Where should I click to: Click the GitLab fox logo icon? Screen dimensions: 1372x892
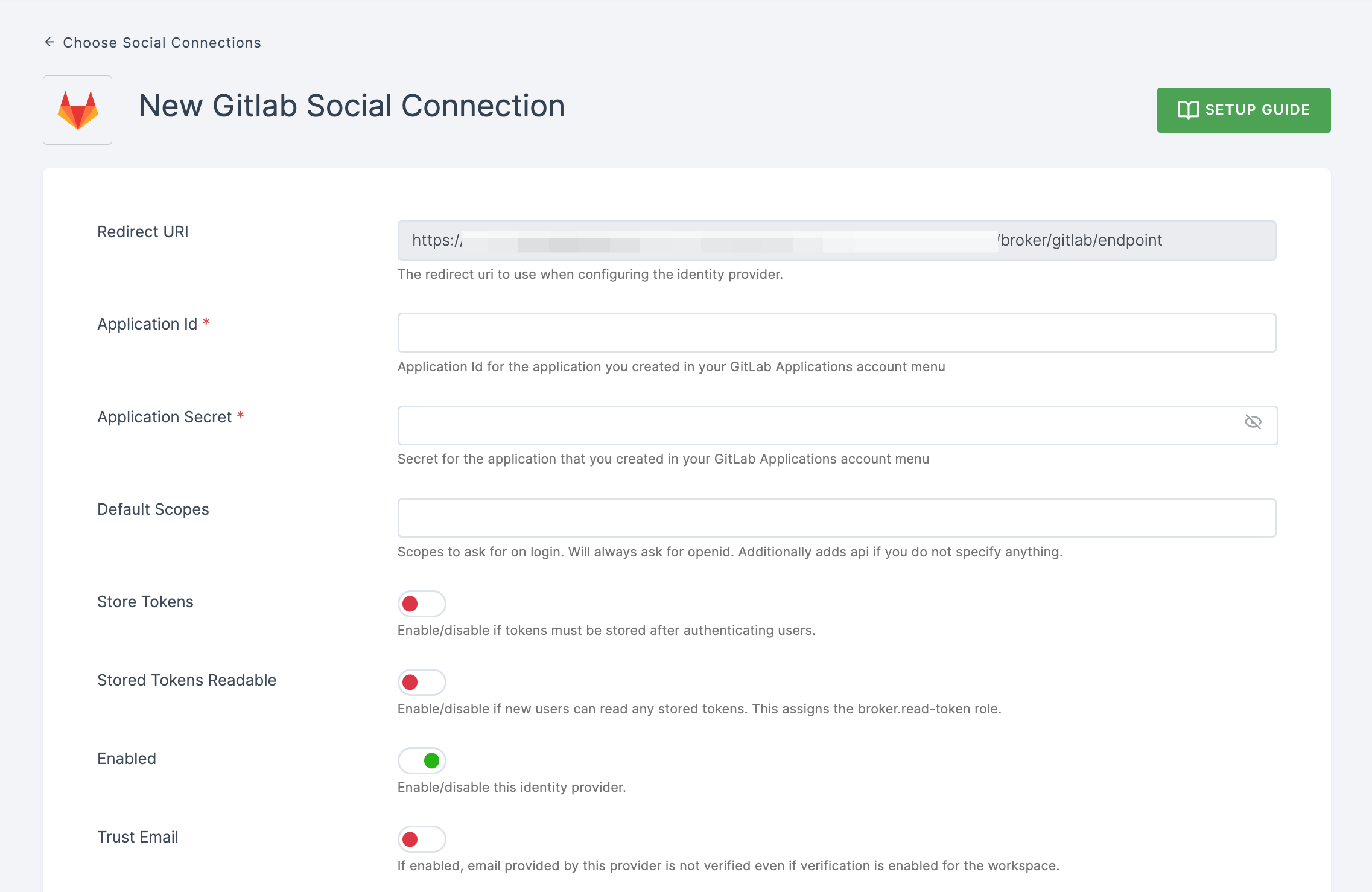tap(78, 109)
